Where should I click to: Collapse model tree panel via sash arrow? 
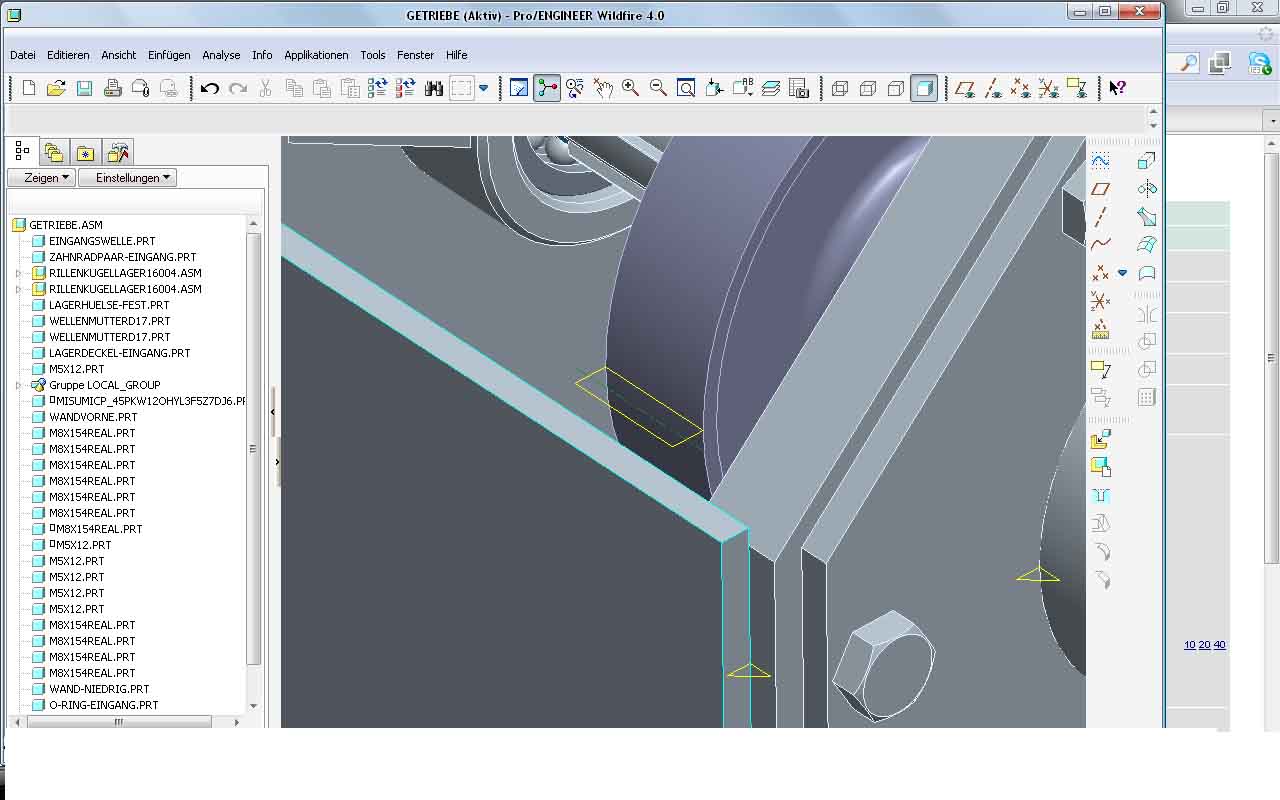[272, 411]
